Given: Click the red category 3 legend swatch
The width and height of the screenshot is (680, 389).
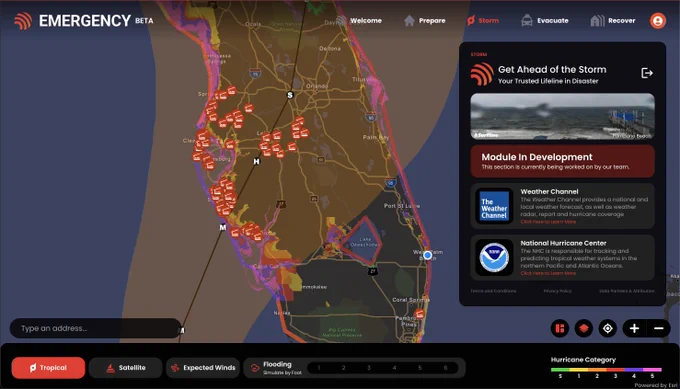Looking at the screenshot, I should [615, 370].
